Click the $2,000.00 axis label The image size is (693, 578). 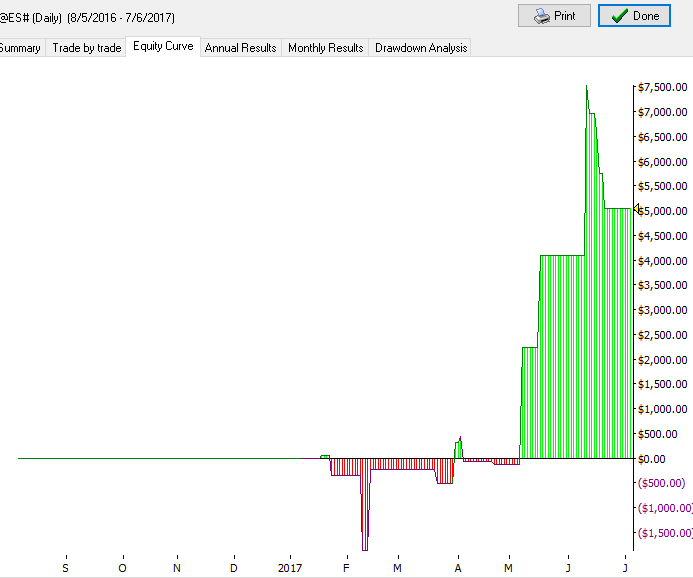pos(663,360)
